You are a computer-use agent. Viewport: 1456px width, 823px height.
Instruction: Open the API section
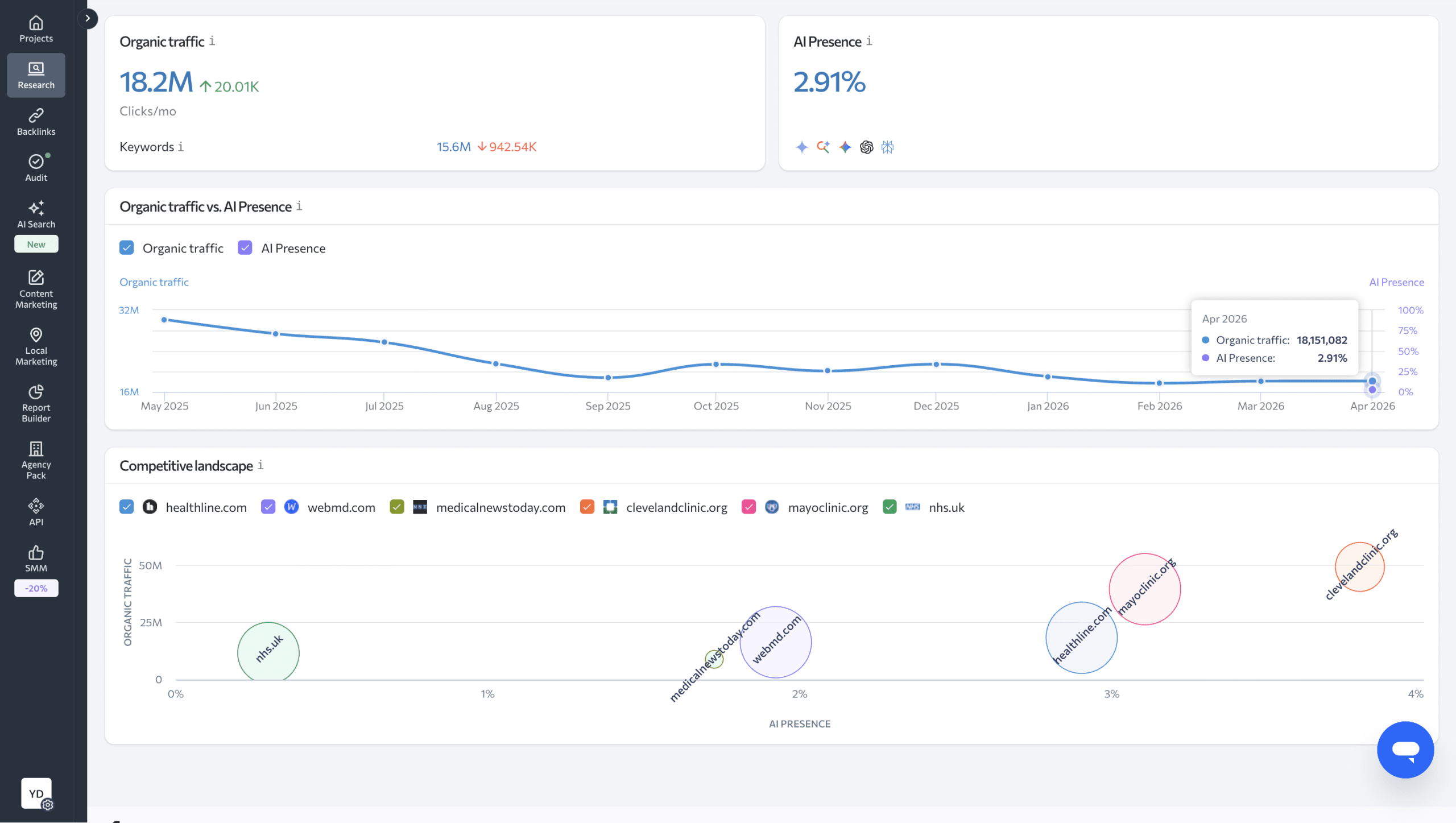tap(36, 512)
